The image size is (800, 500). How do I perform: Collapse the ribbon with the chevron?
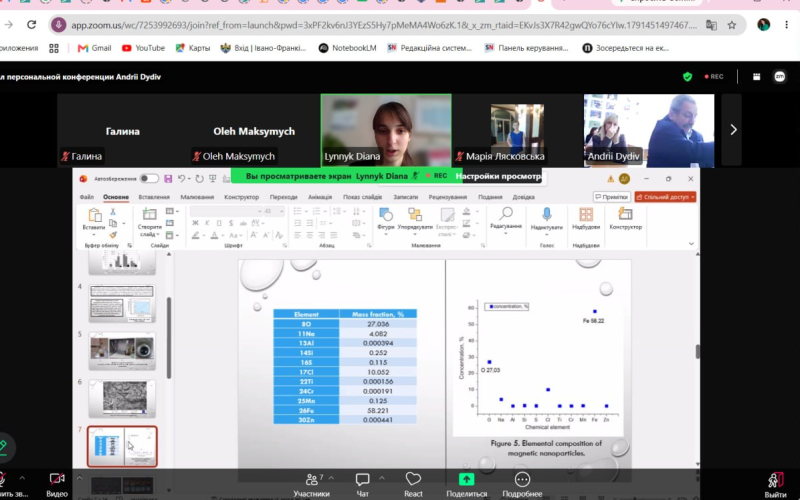pyautogui.click(x=691, y=244)
